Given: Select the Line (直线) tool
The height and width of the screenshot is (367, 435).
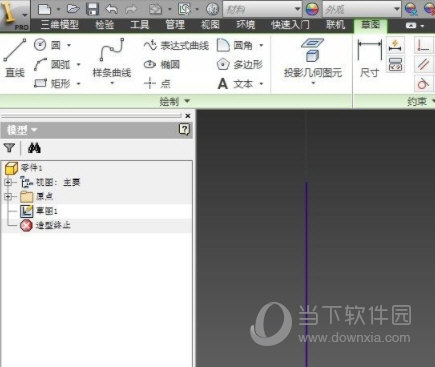Looking at the screenshot, I should [x=15, y=58].
